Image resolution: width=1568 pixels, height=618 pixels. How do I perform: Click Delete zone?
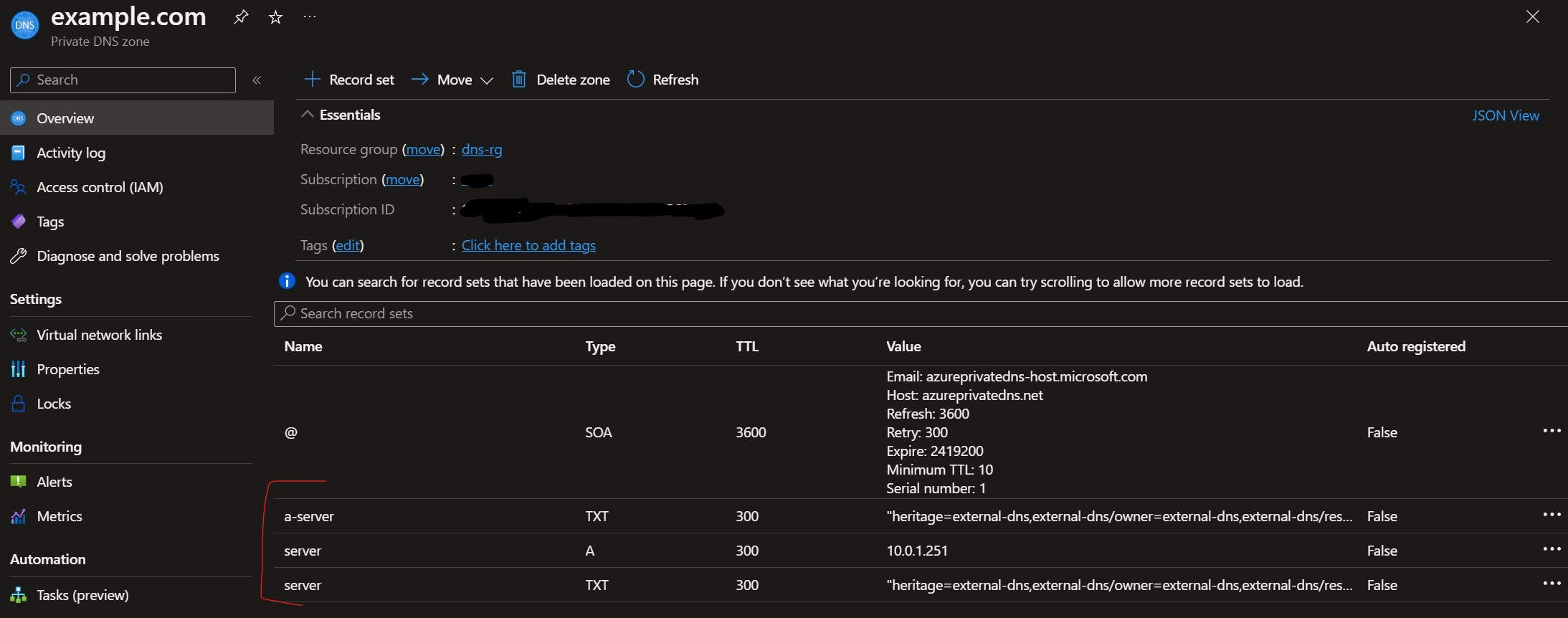point(561,80)
